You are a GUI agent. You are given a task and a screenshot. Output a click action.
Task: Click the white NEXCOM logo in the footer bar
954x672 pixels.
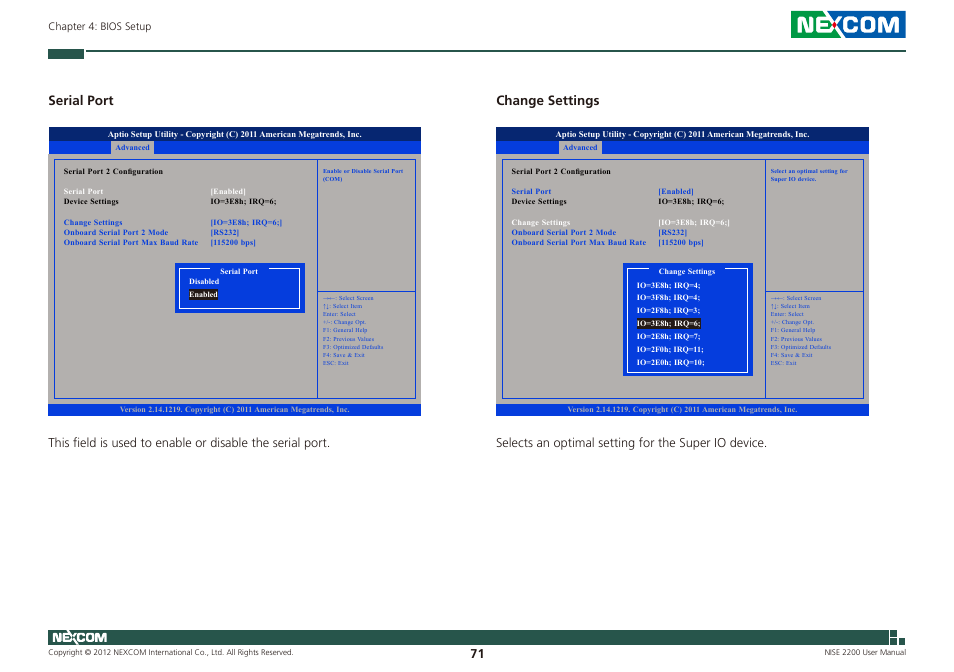79,637
